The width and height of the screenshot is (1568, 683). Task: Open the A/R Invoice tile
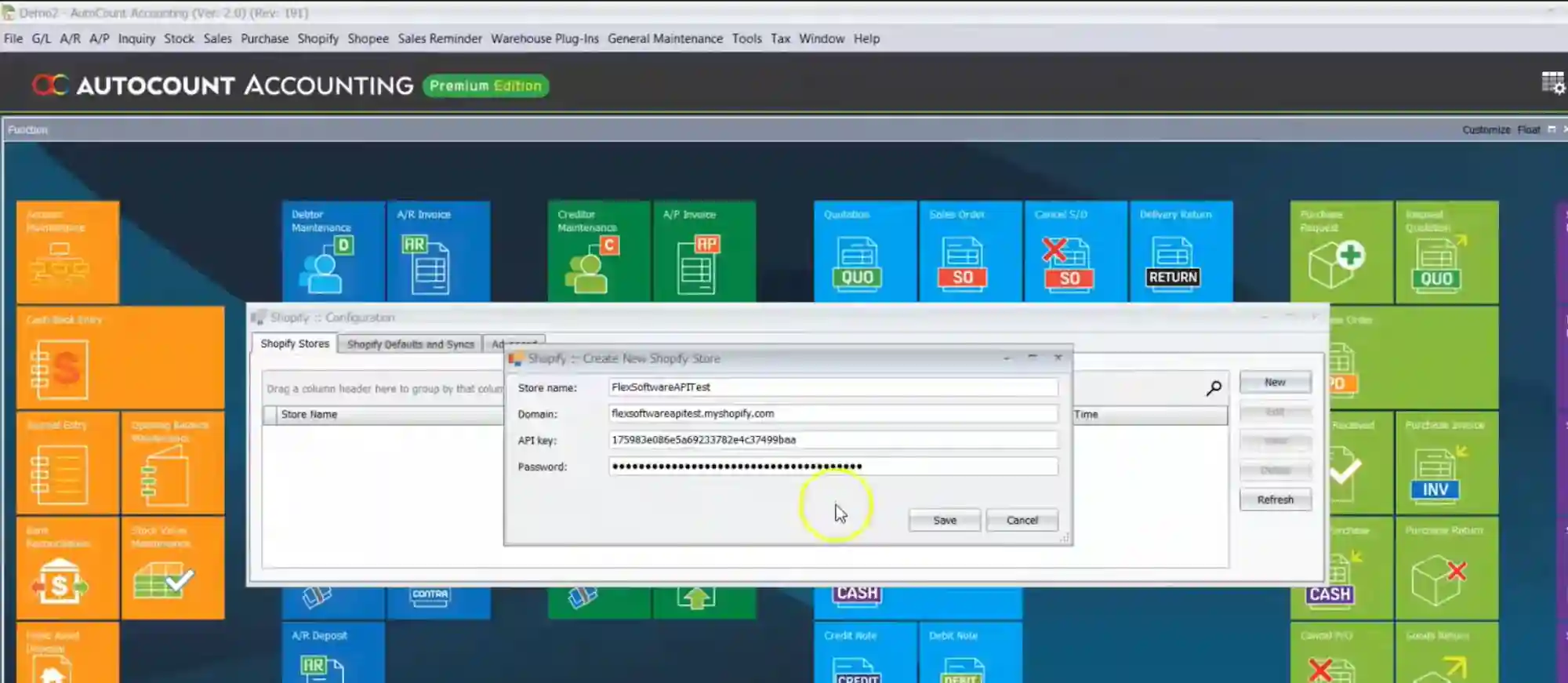coord(438,252)
